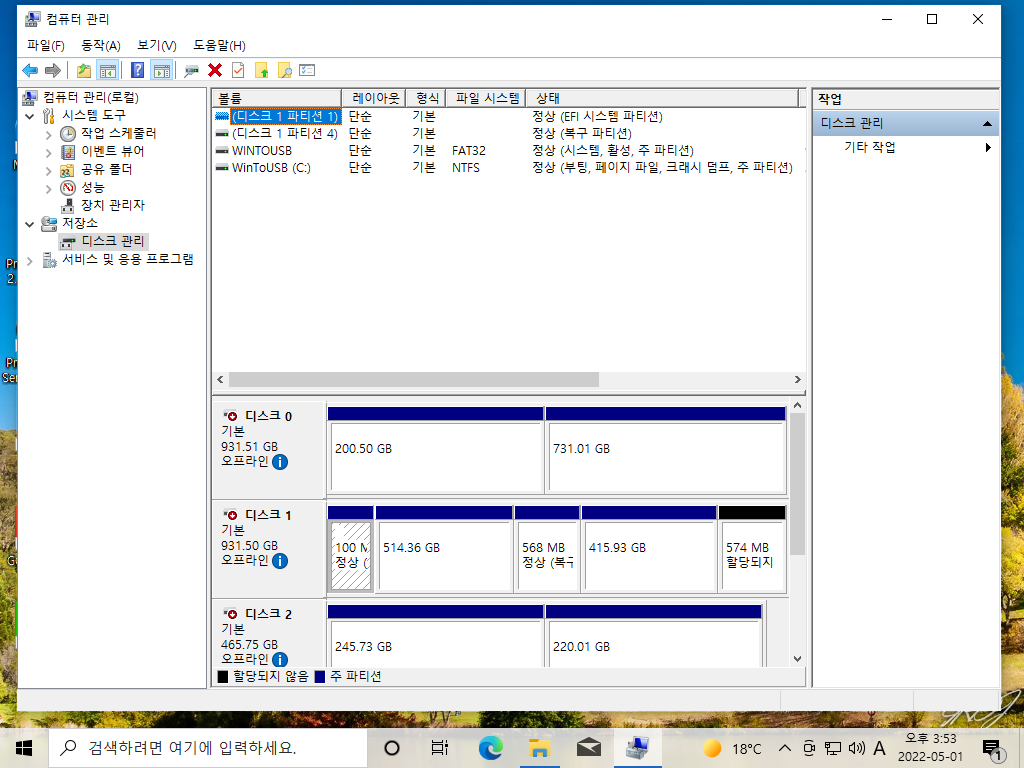Image resolution: width=1024 pixels, height=768 pixels.
Task: Collapse the 시스템 도구 tree node
Action: click(29, 116)
